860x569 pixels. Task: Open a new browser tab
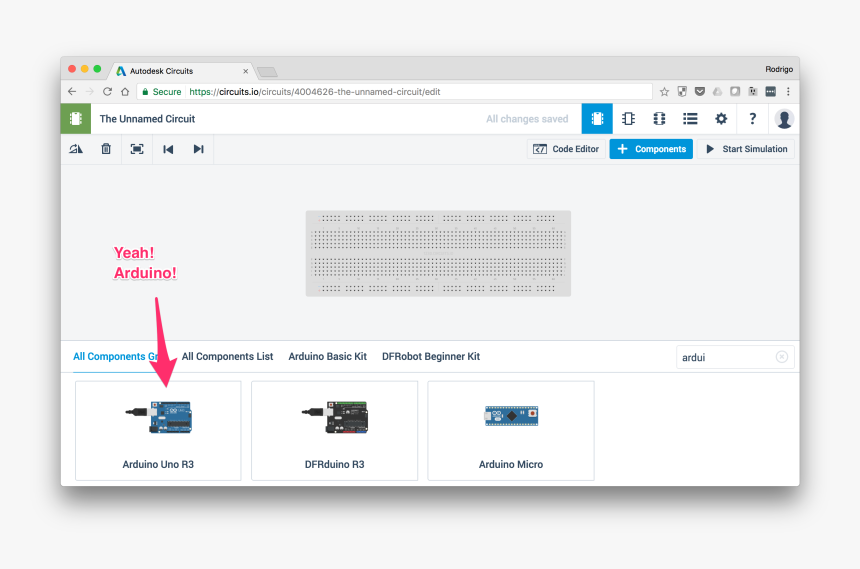(x=267, y=72)
